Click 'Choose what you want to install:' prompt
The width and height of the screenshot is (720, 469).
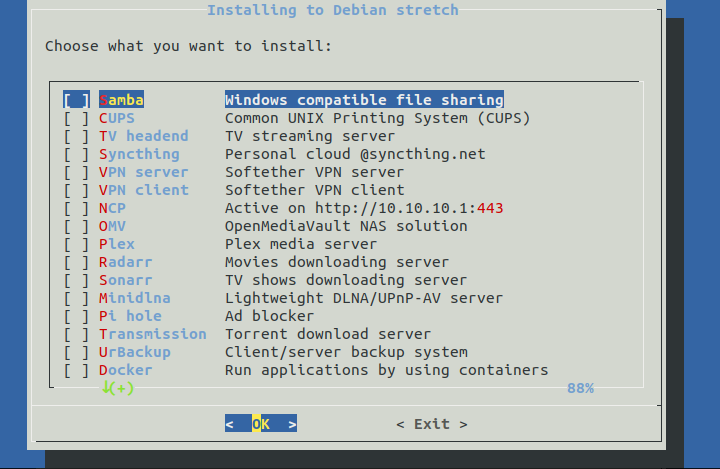coord(188,46)
